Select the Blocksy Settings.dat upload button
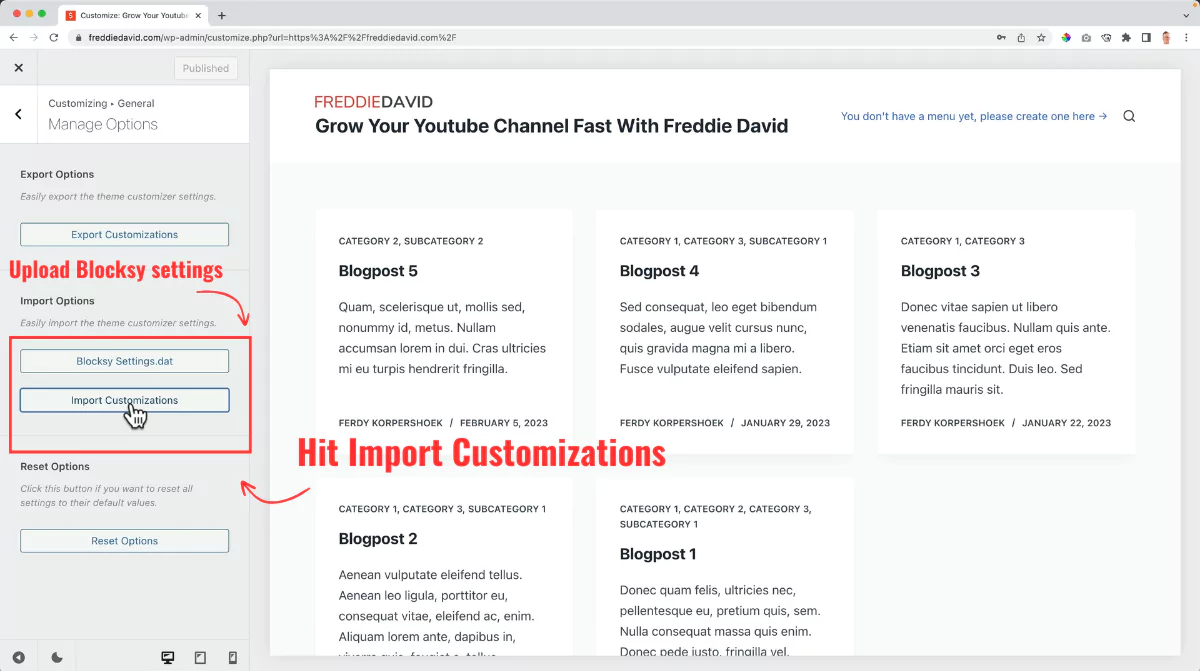Screen dimensions: 1200x671 tap(124, 361)
